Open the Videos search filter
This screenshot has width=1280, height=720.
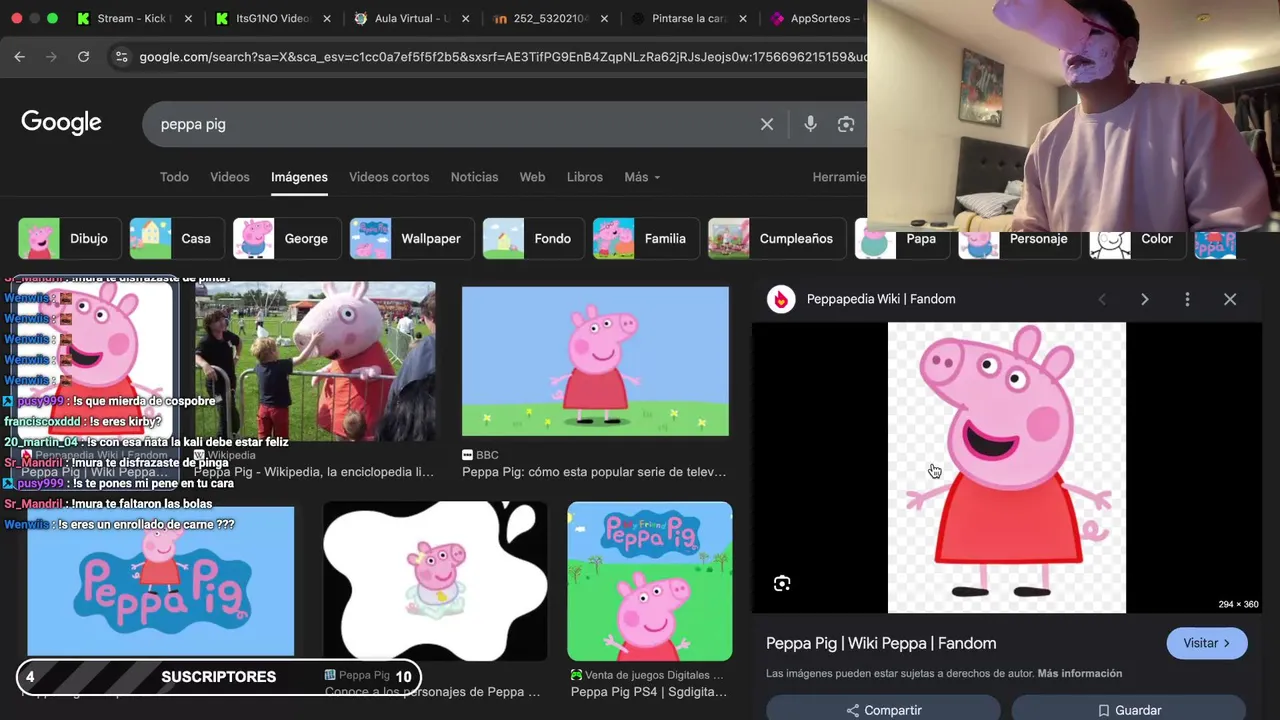click(x=230, y=177)
